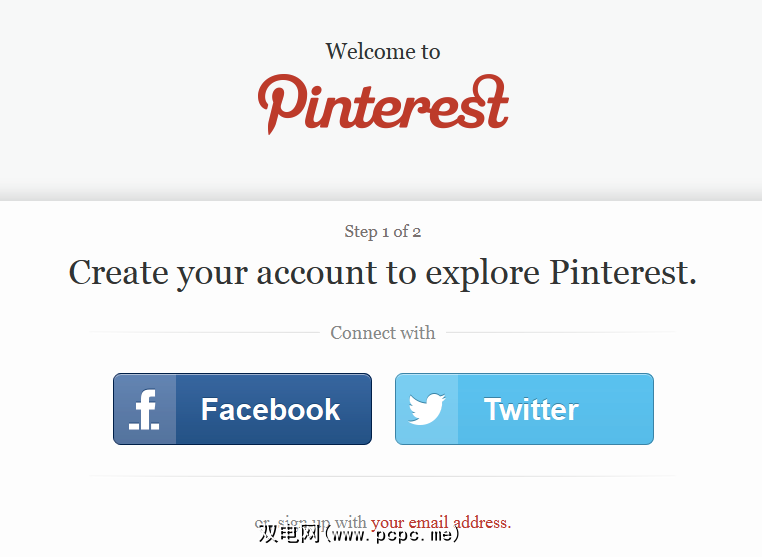Image resolution: width=762 pixels, height=557 pixels.
Task: Connect using the Facebook button label
Action: point(271,409)
